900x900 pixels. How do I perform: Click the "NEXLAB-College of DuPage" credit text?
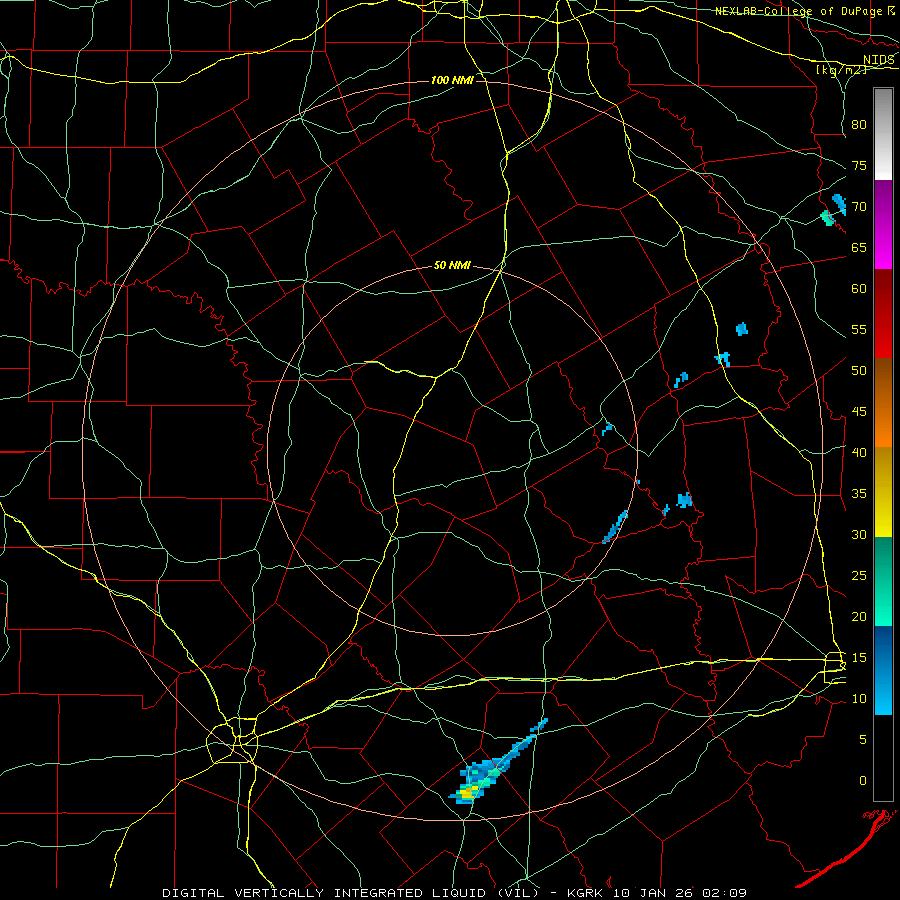pos(798,11)
